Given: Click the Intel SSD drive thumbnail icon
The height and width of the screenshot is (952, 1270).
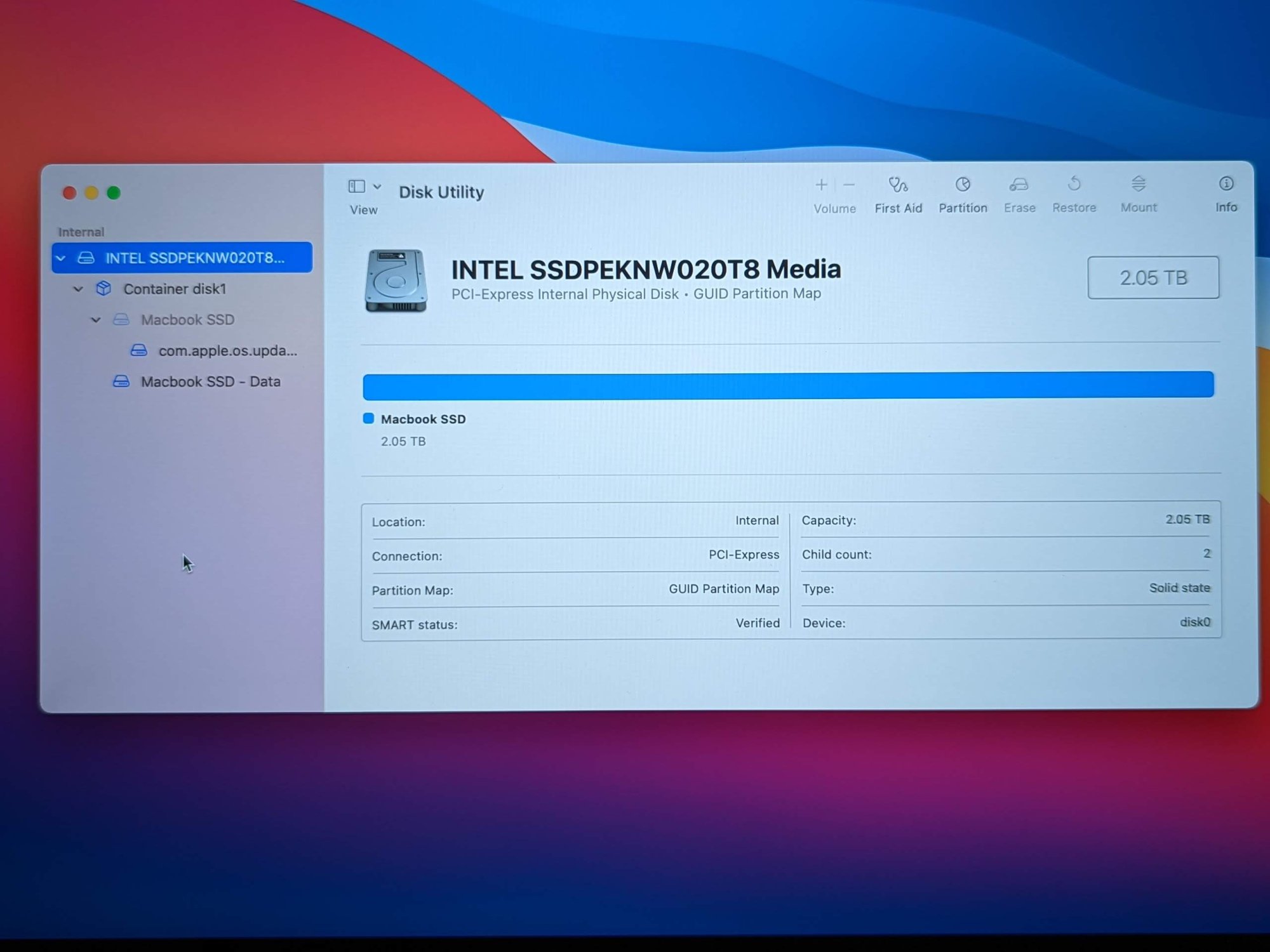Looking at the screenshot, I should click(396, 281).
